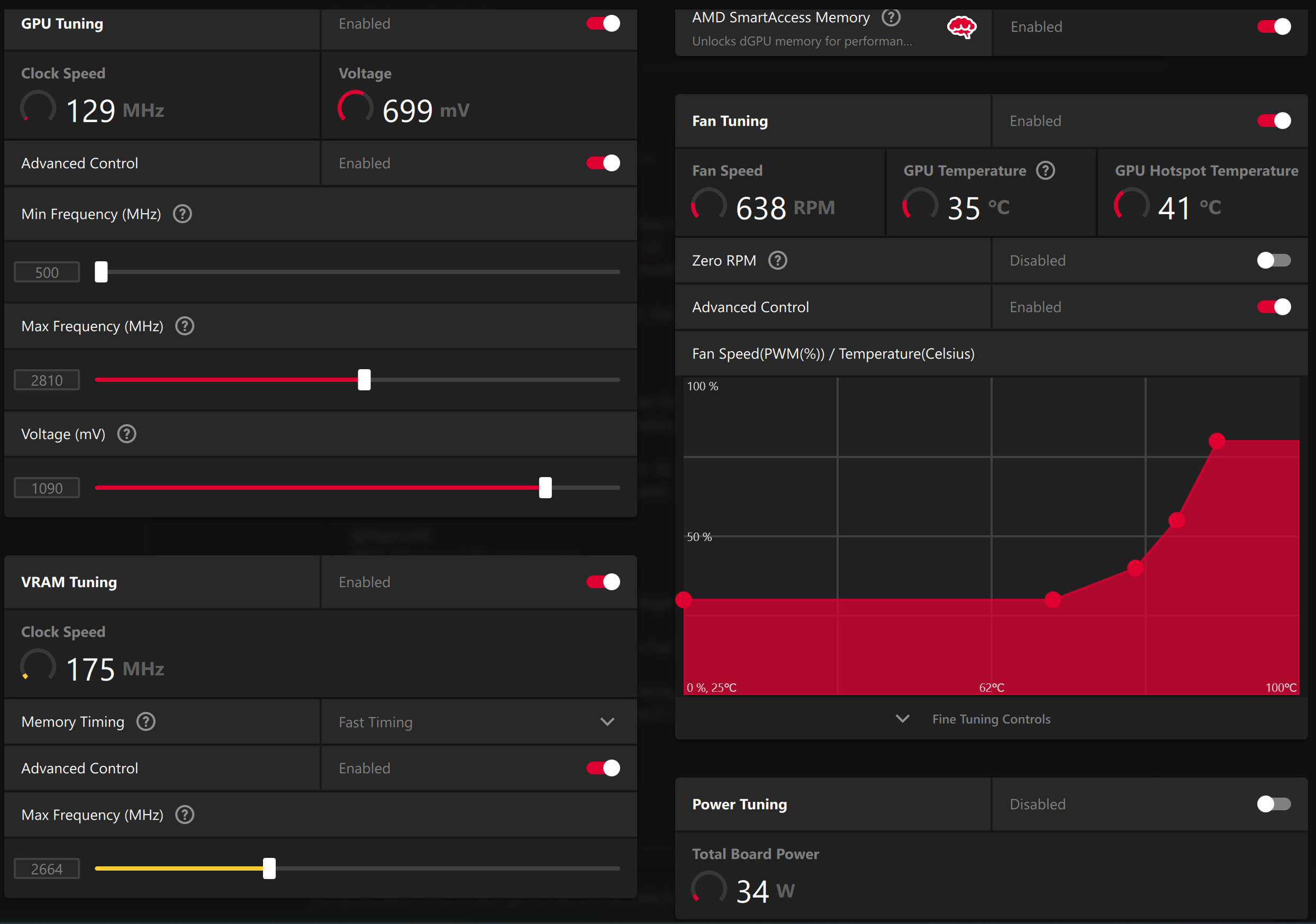Image resolution: width=1316 pixels, height=924 pixels.
Task: Click the 175 MHz VRAM clock speed reading
Action: click(115, 669)
